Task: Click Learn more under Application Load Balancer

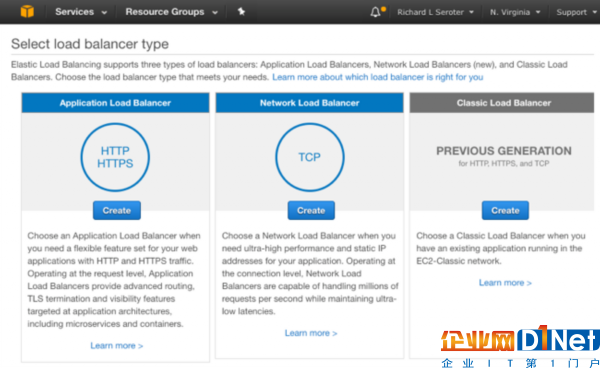Action: (x=117, y=346)
